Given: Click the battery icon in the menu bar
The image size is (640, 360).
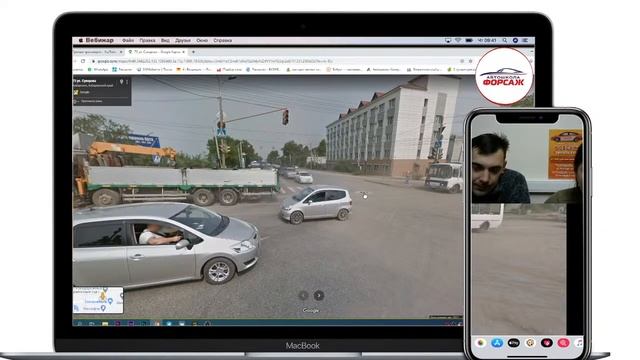Looking at the screenshot, I should [469, 40].
